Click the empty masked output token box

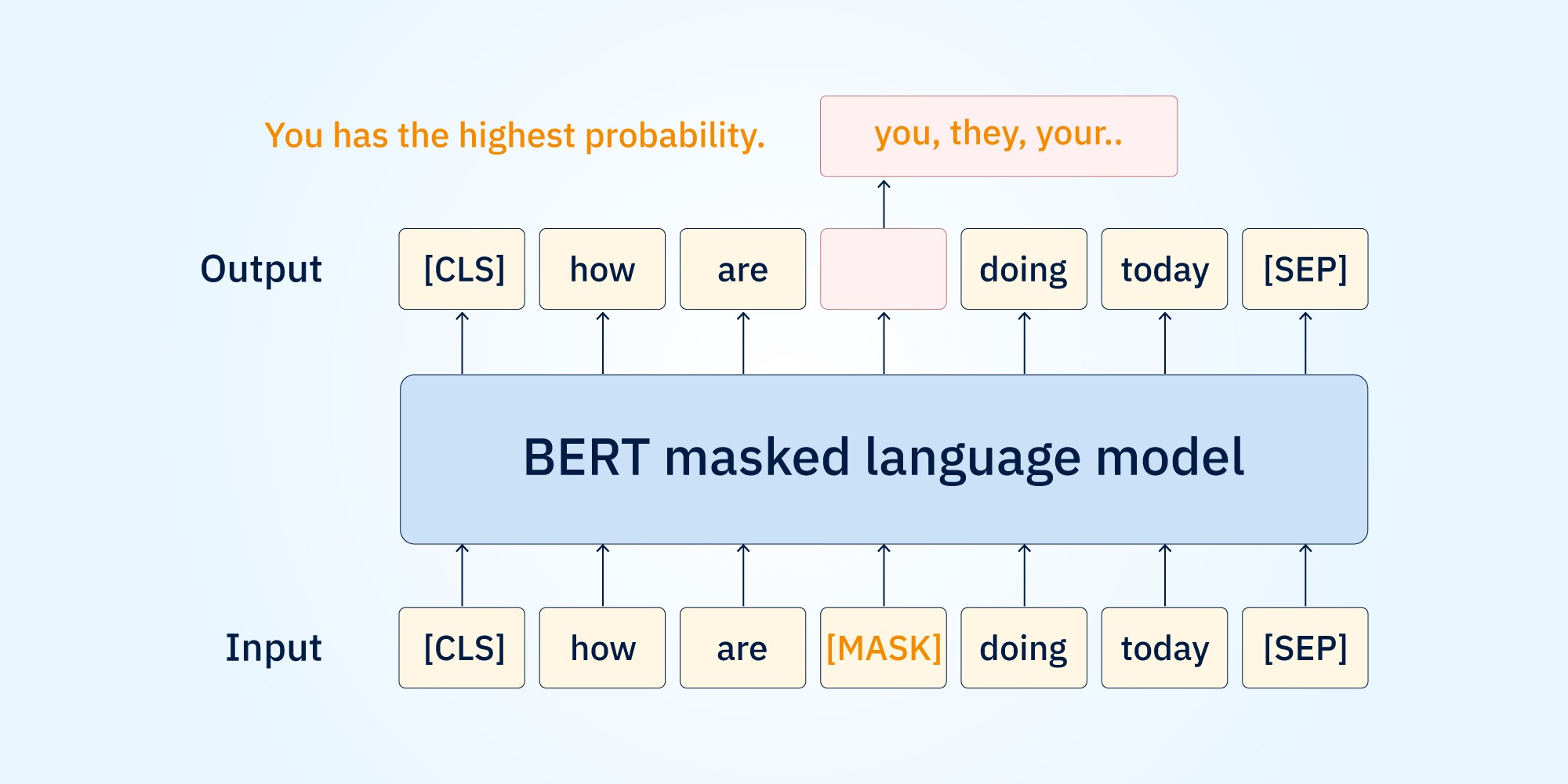[x=883, y=269]
